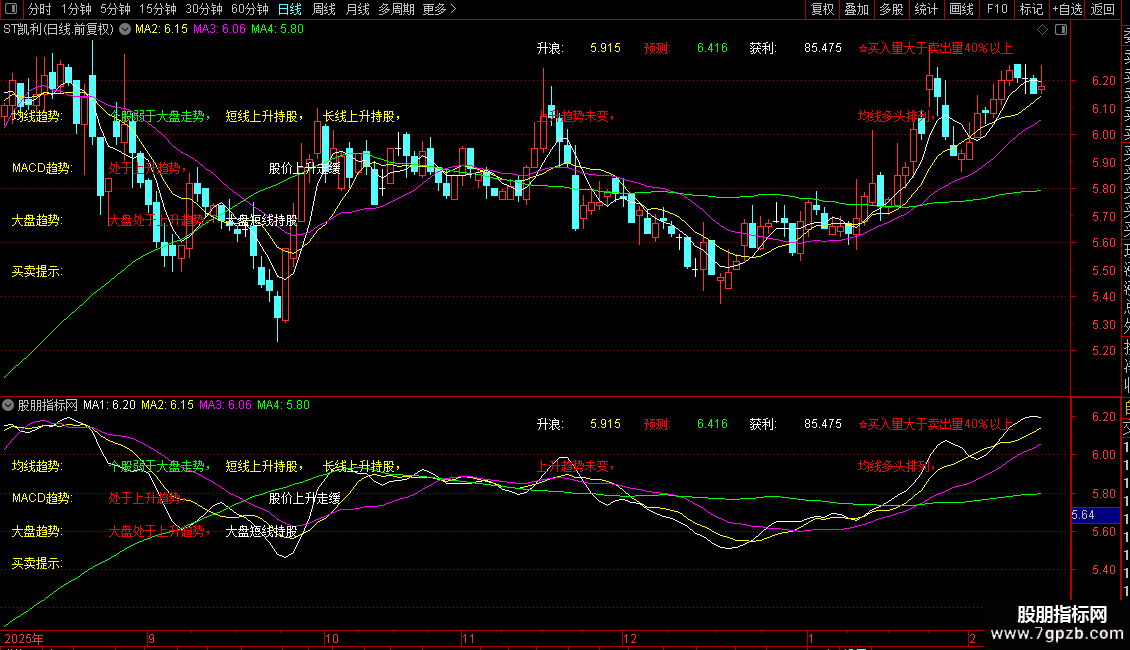
Task: Click the 股朋指标网 indicator name
Action: click(47, 405)
